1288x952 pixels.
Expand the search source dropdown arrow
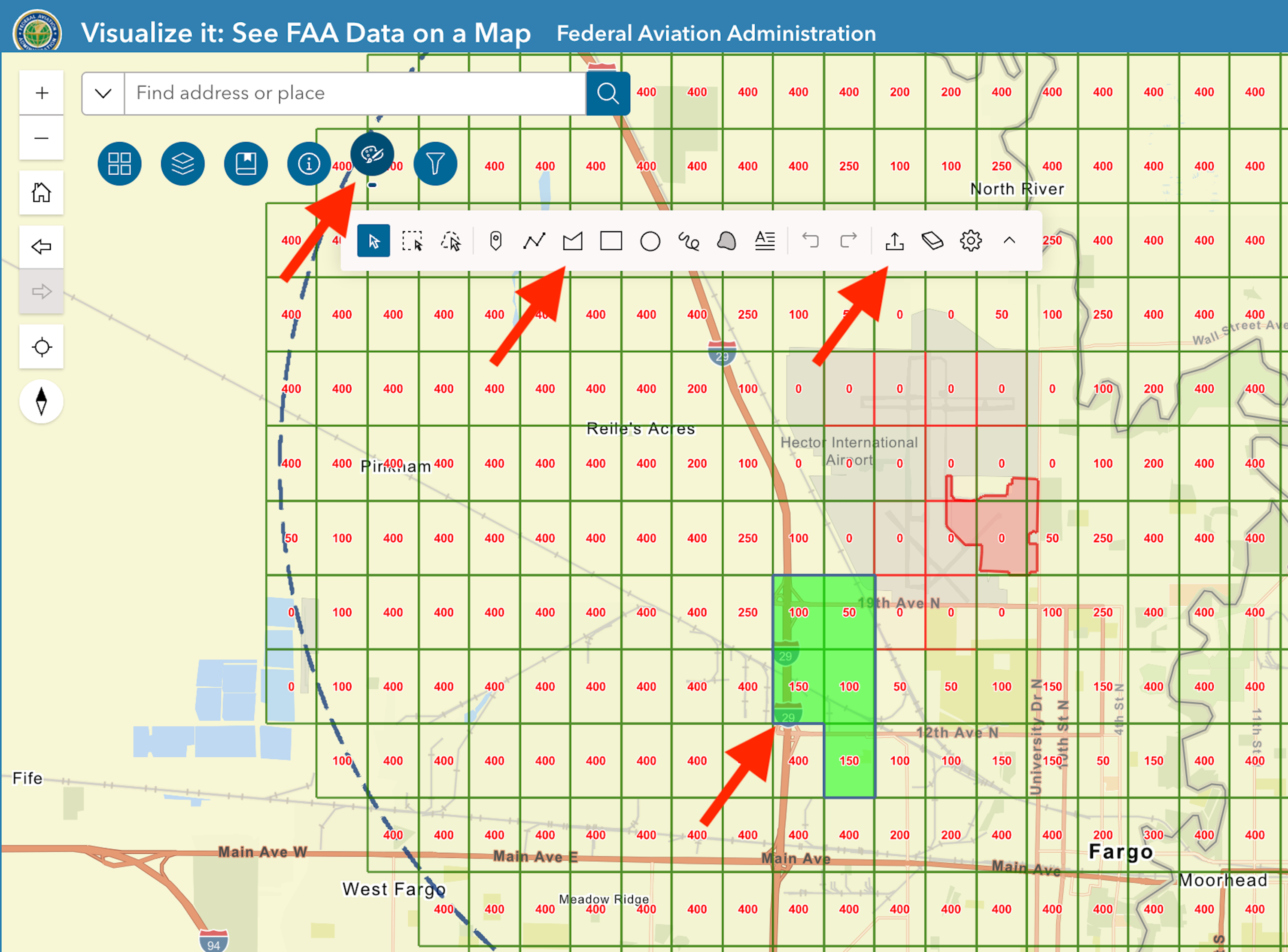point(103,93)
